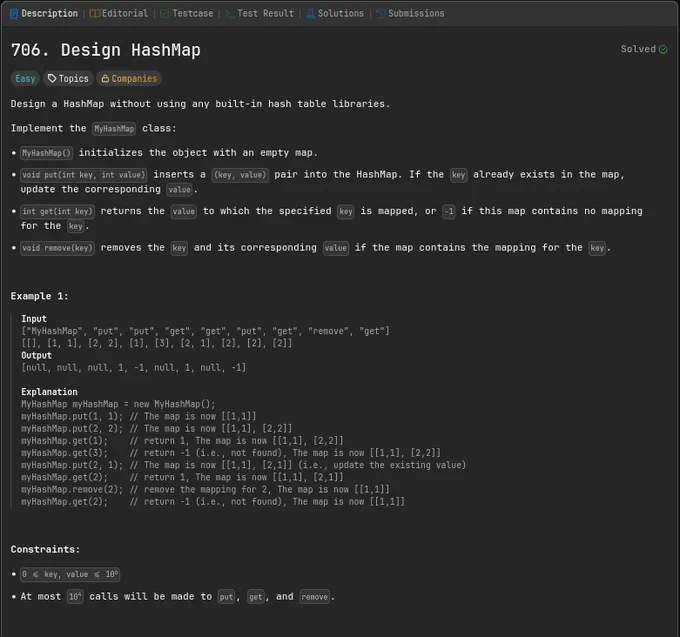
Task: Click the title 706. Design HashMap
Action: pos(106,50)
